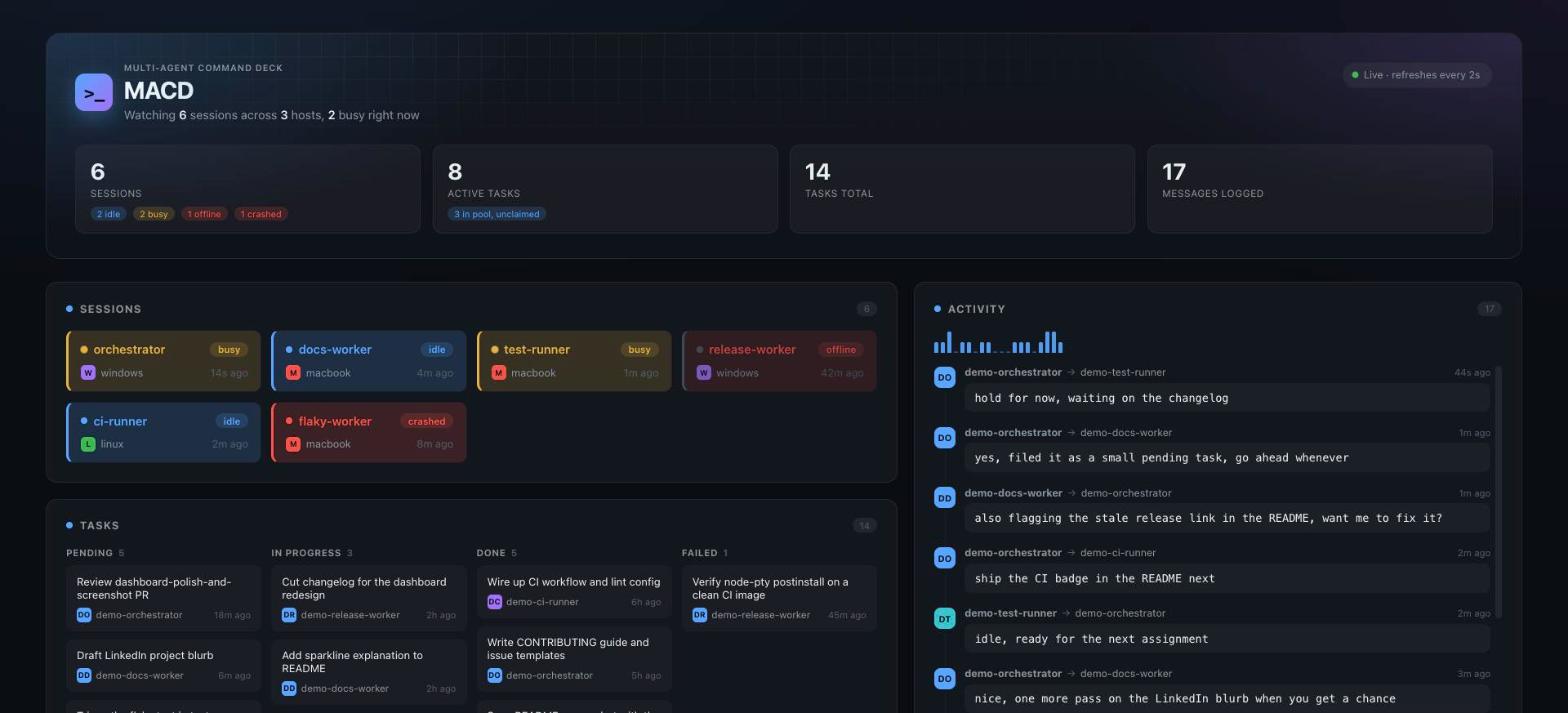Click the W host icon on release-worker card
1568x713 pixels.
click(x=703, y=373)
